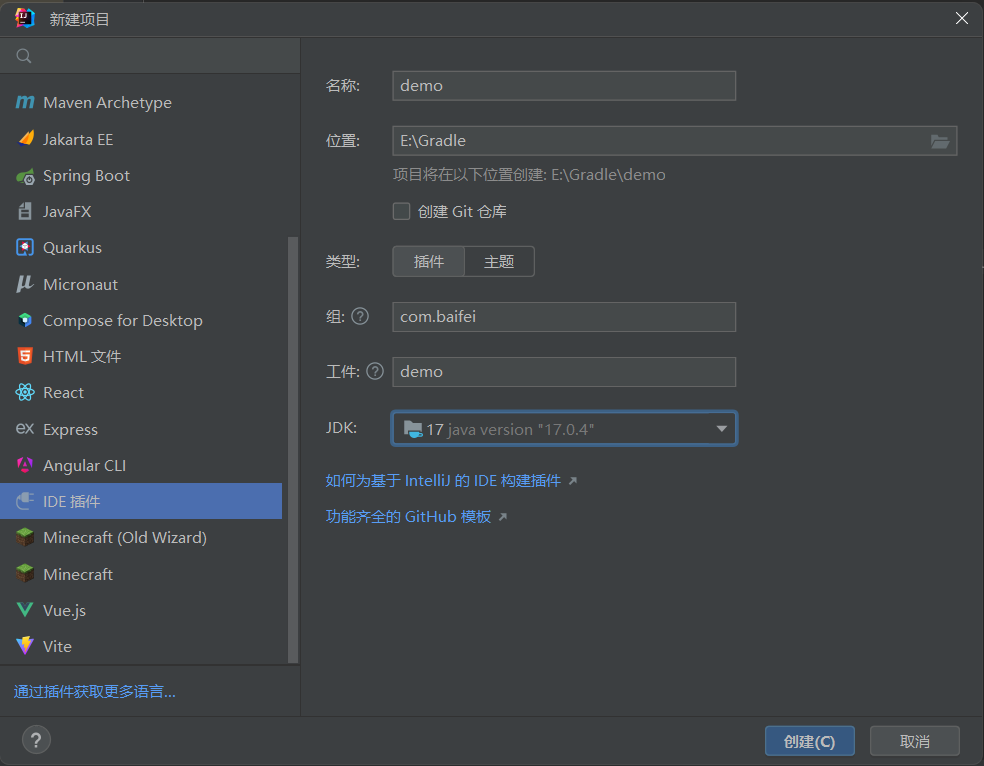Click the Quarkus icon
This screenshot has height=766, width=984.
(25, 248)
